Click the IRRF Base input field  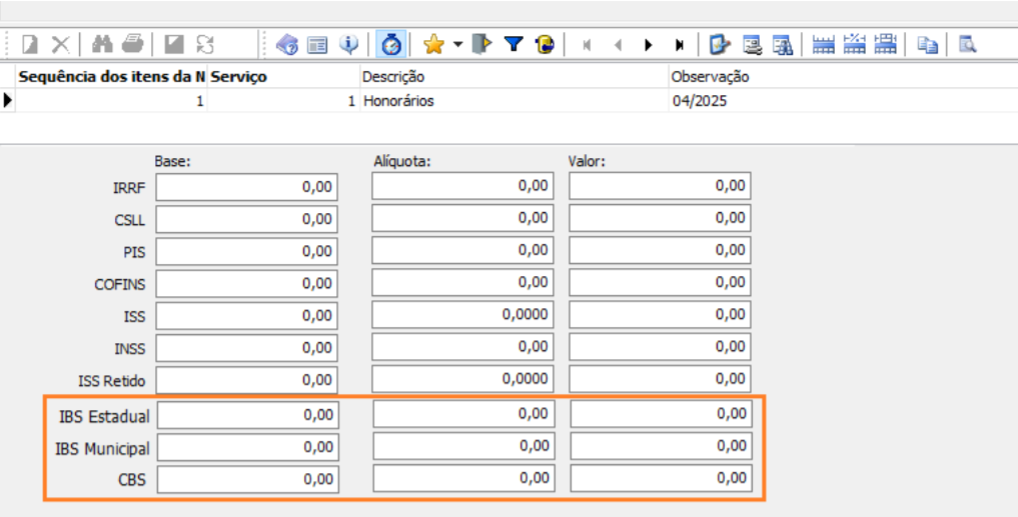point(247,186)
